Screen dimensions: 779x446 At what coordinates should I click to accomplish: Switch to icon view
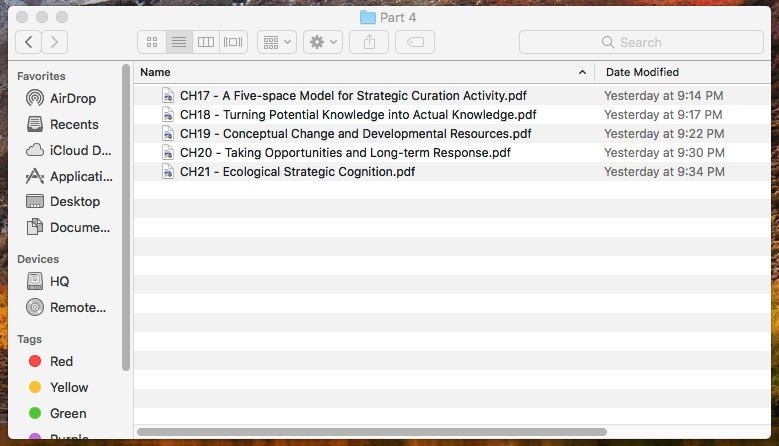(x=152, y=42)
